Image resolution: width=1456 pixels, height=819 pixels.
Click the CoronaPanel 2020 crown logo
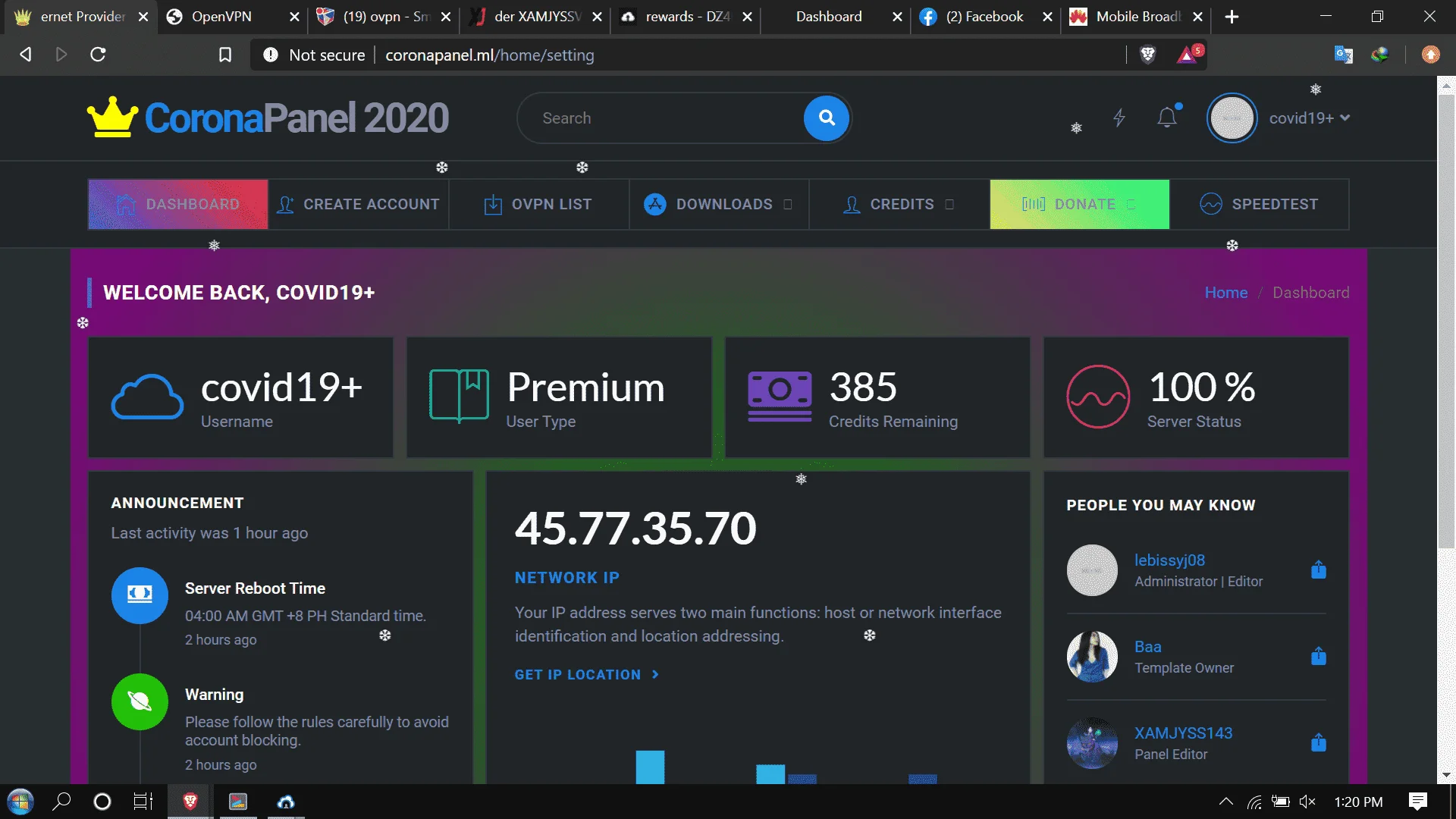[x=112, y=118]
